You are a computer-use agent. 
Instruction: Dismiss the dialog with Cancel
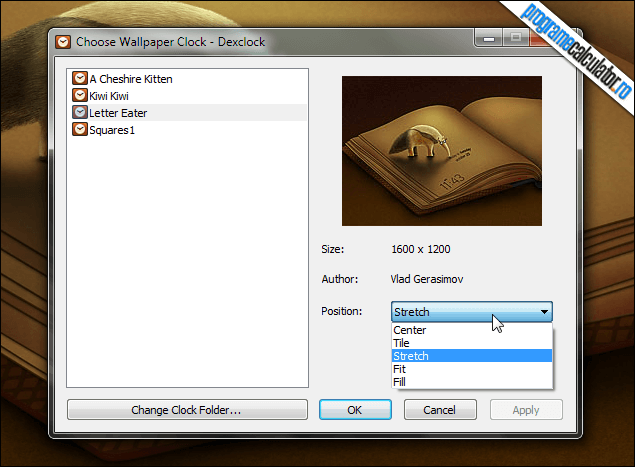click(x=440, y=410)
